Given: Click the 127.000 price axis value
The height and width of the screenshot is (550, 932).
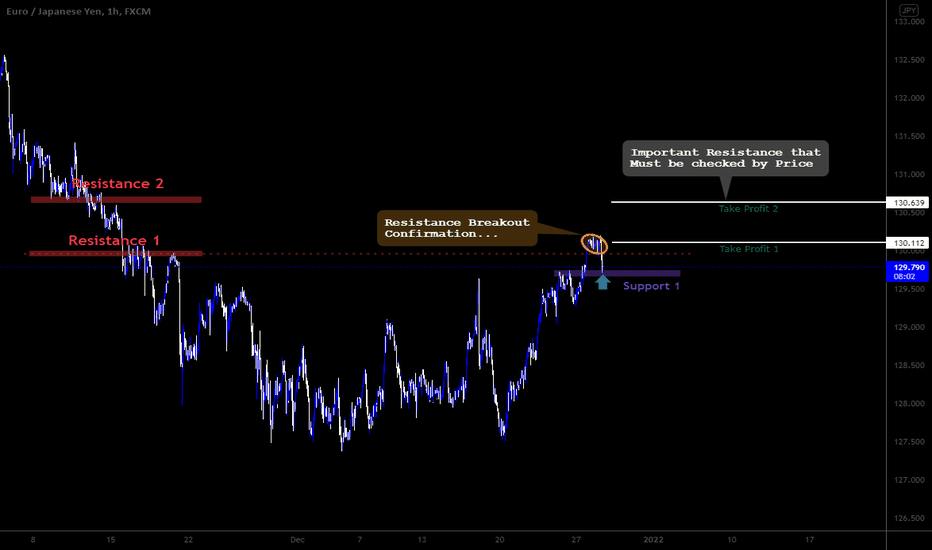Looking at the screenshot, I should point(909,480).
